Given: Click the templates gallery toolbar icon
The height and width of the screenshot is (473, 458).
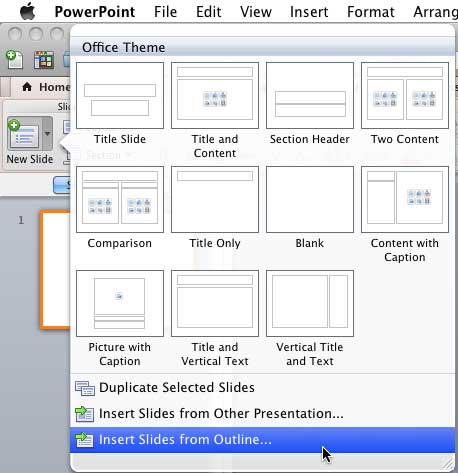Looking at the screenshot, I should tap(44, 60).
